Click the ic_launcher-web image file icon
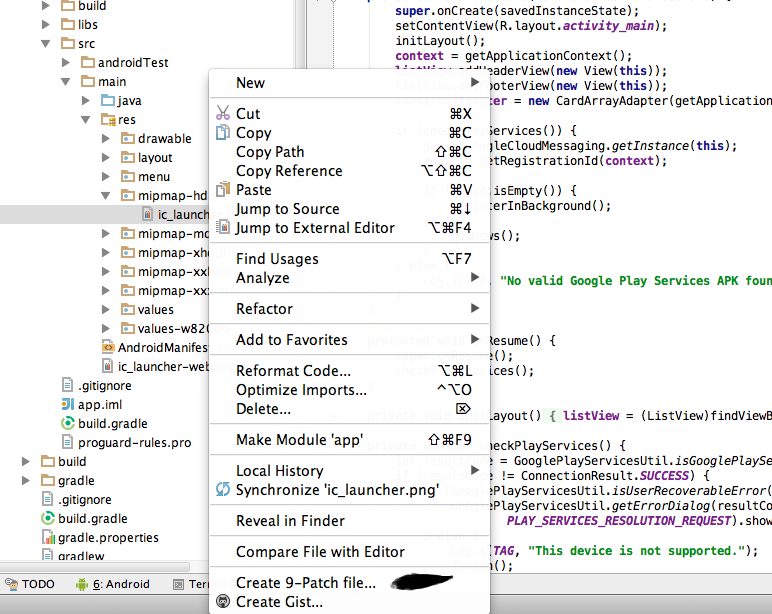 click(107, 366)
